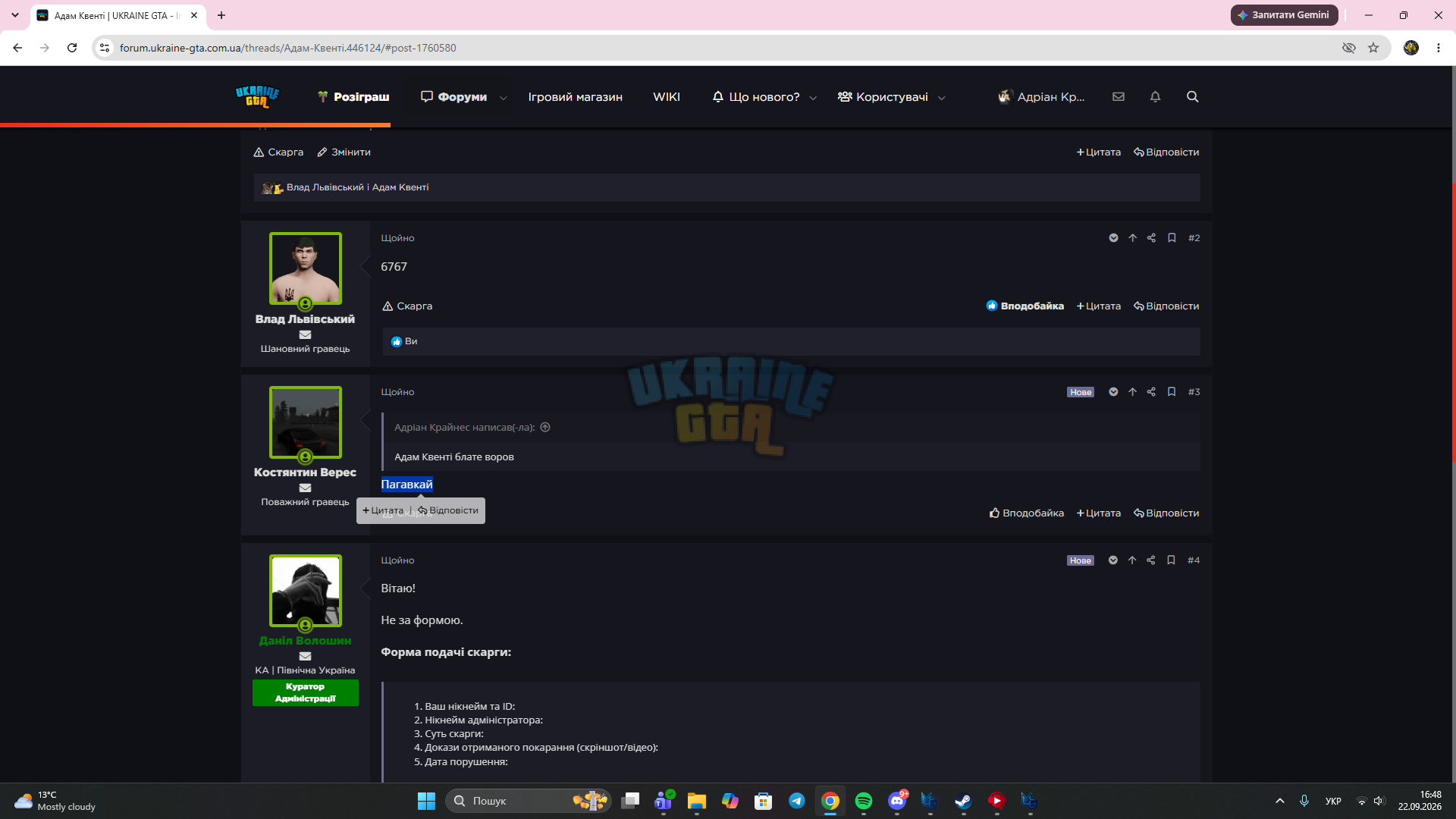Viewport: 1456px width, 819px height.
Task: Remove your like on Влад Львівський's post
Action: [1025, 306]
